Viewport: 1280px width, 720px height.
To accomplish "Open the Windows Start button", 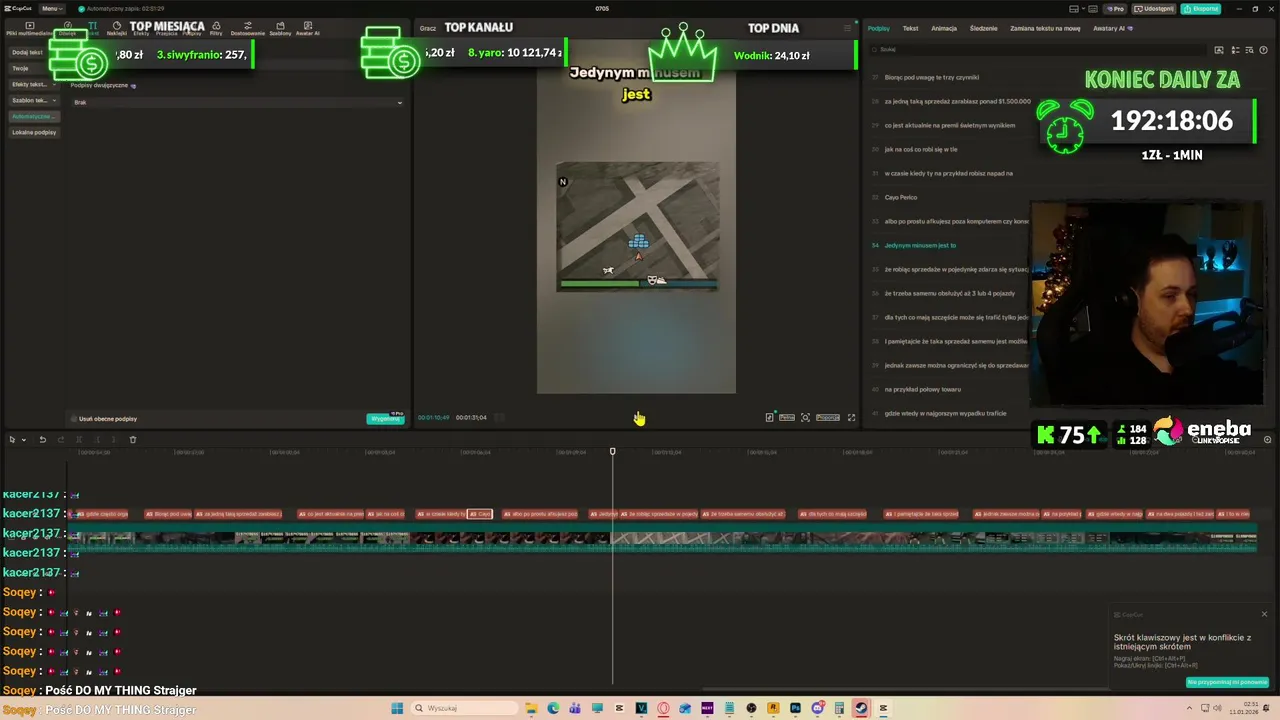I will pyautogui.click(x=397, y=708).
